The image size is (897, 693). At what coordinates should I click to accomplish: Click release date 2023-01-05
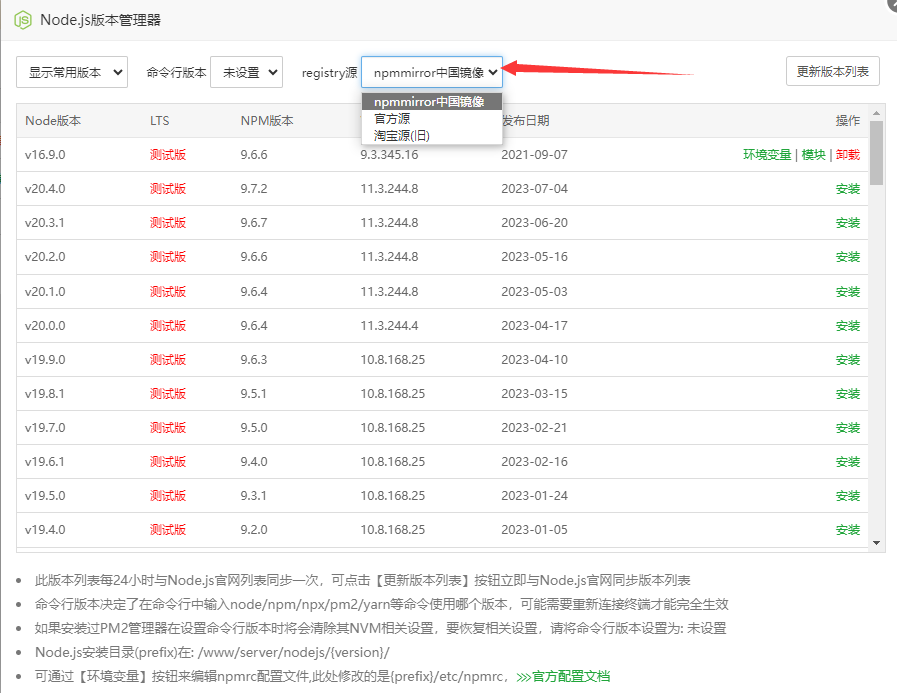pos(534,529)
